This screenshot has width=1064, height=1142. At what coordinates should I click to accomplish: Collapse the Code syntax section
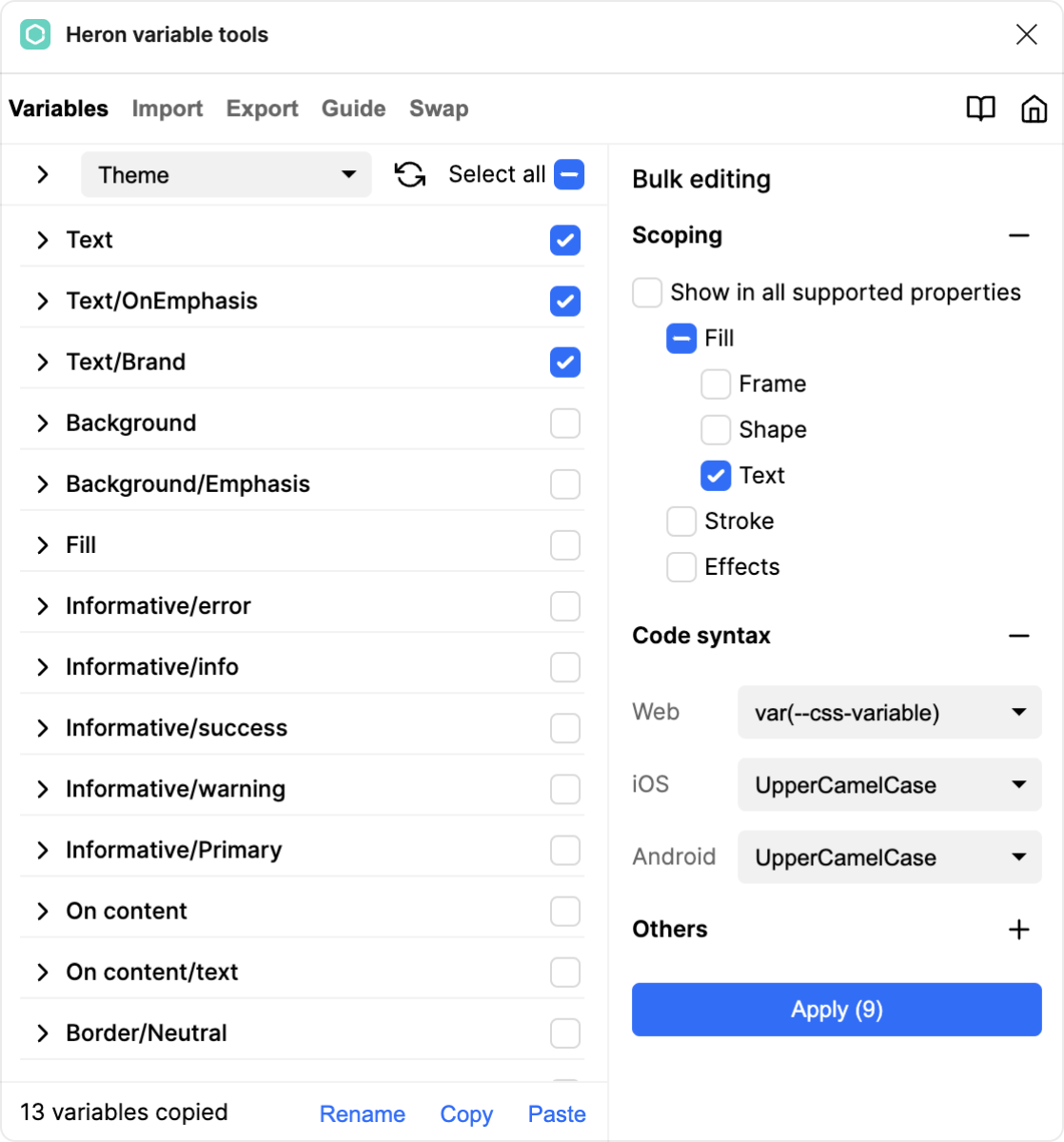click(x=1018, y=636)
